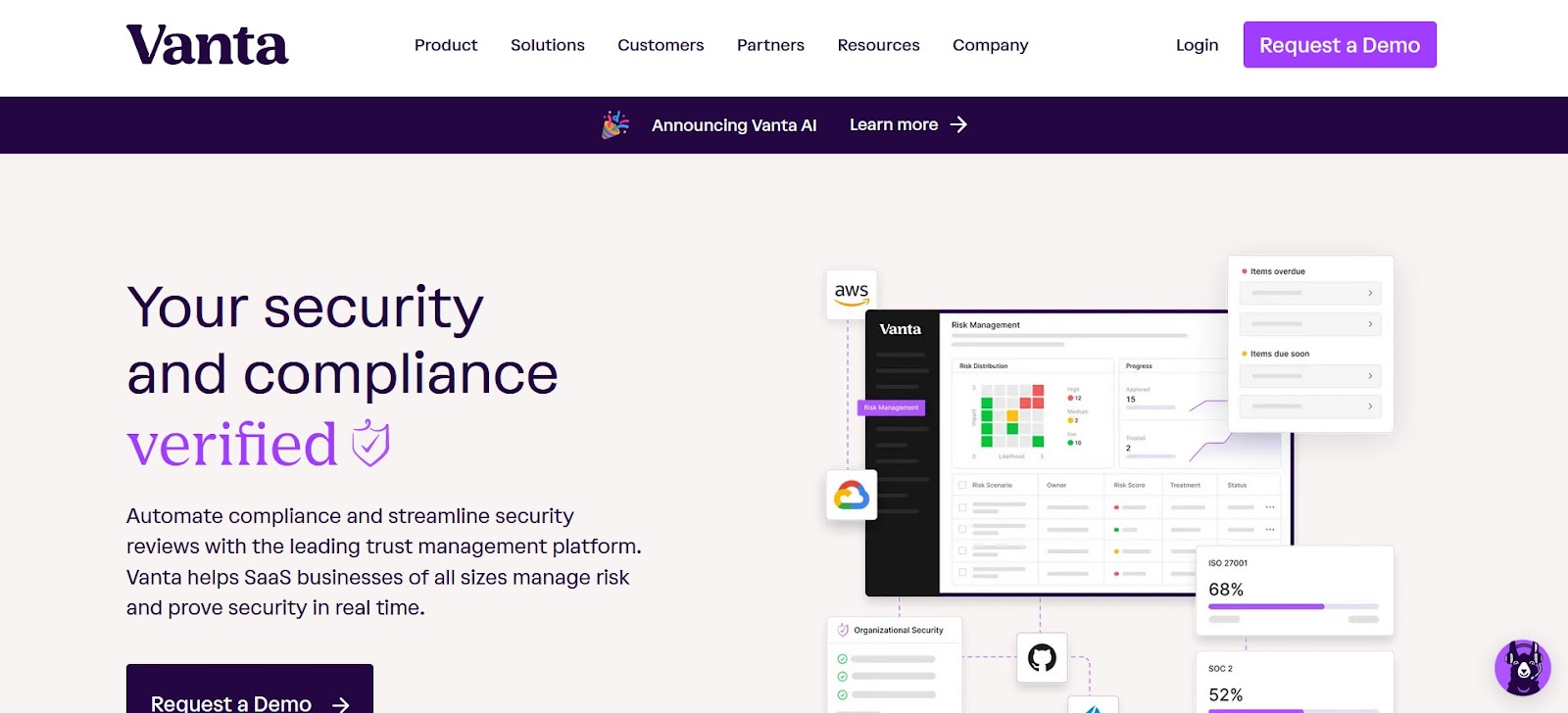Click the Treated progress bar under 2
The height and width of the screenshot is (713, 1568).
point(1151,456)
